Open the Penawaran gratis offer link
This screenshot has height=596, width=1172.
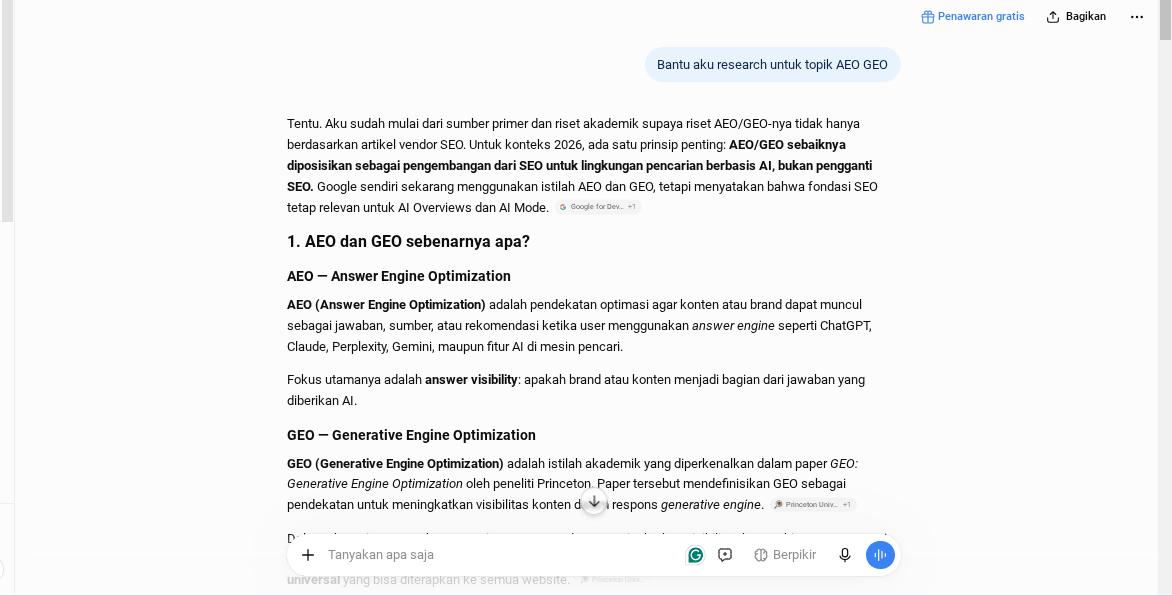972,16
